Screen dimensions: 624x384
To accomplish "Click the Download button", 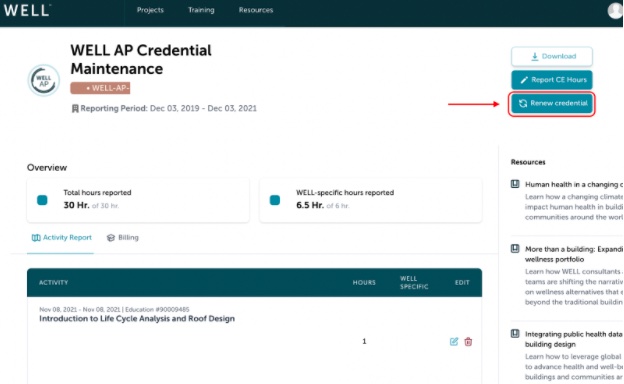I will click(552, 57).
